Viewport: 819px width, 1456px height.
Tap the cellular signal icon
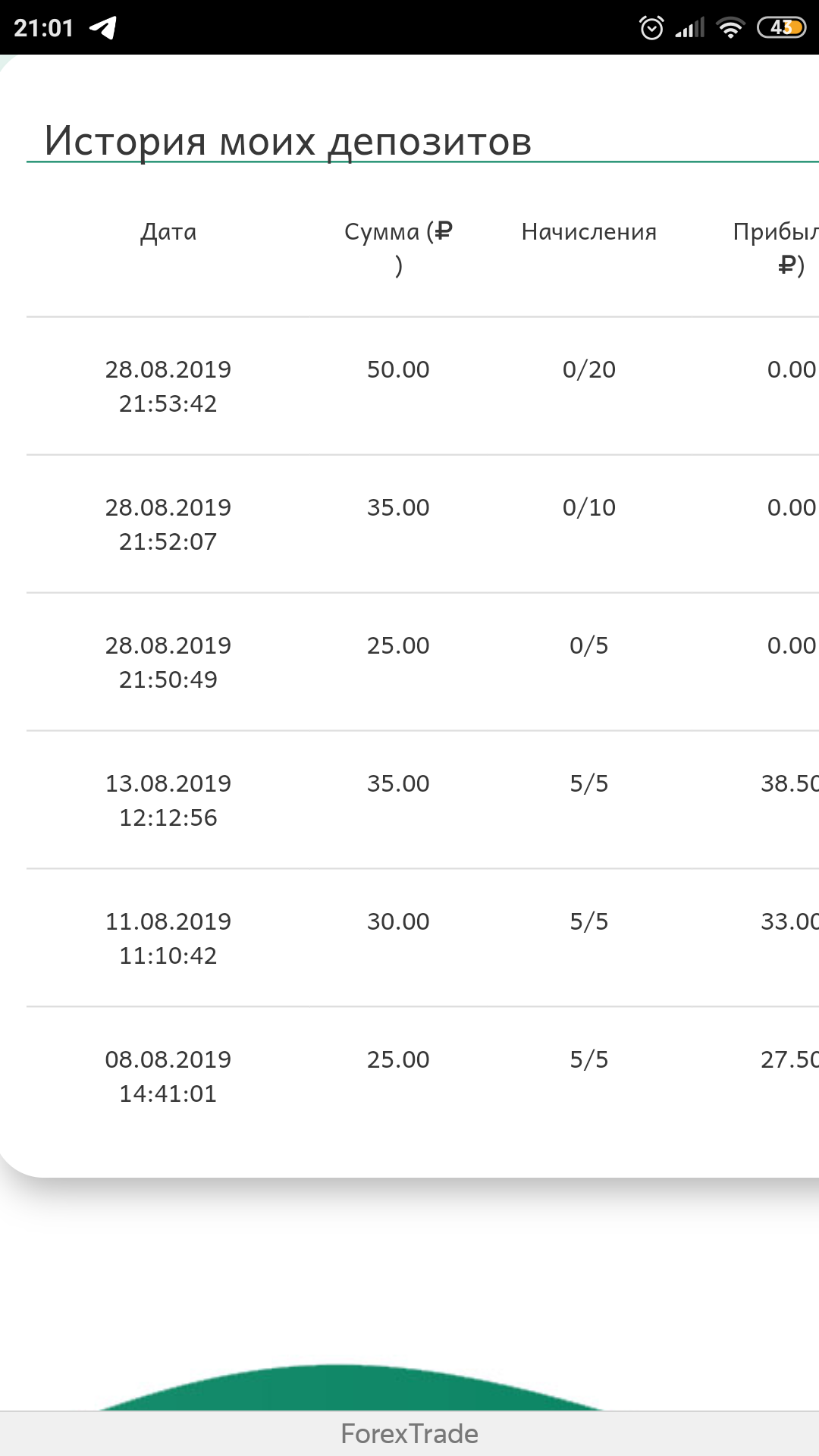point(690,29)
